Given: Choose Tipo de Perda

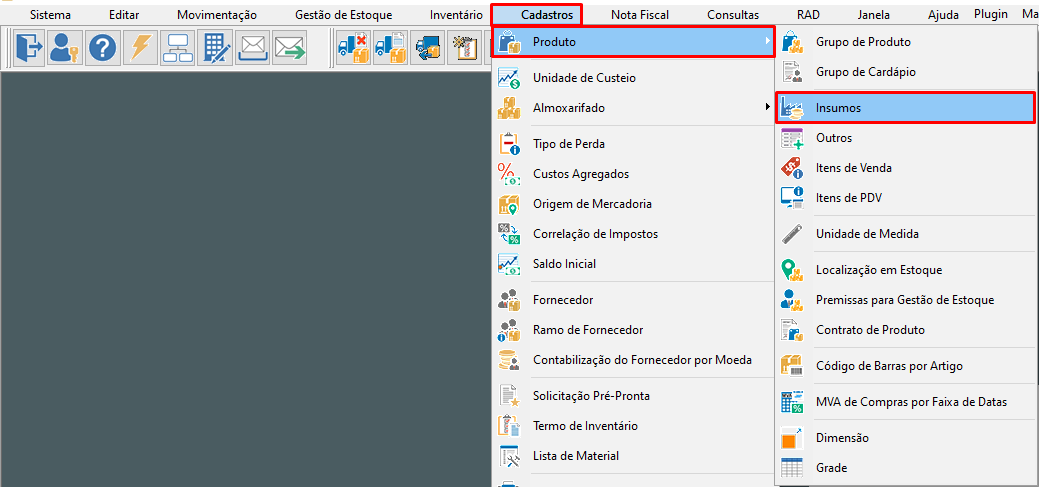Looking at the screenshot, I should pyautogui.click(x=633, y=144).
